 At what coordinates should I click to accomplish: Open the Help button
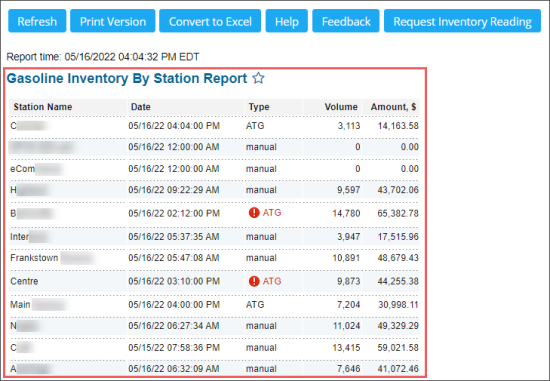[x=287, y=21]
